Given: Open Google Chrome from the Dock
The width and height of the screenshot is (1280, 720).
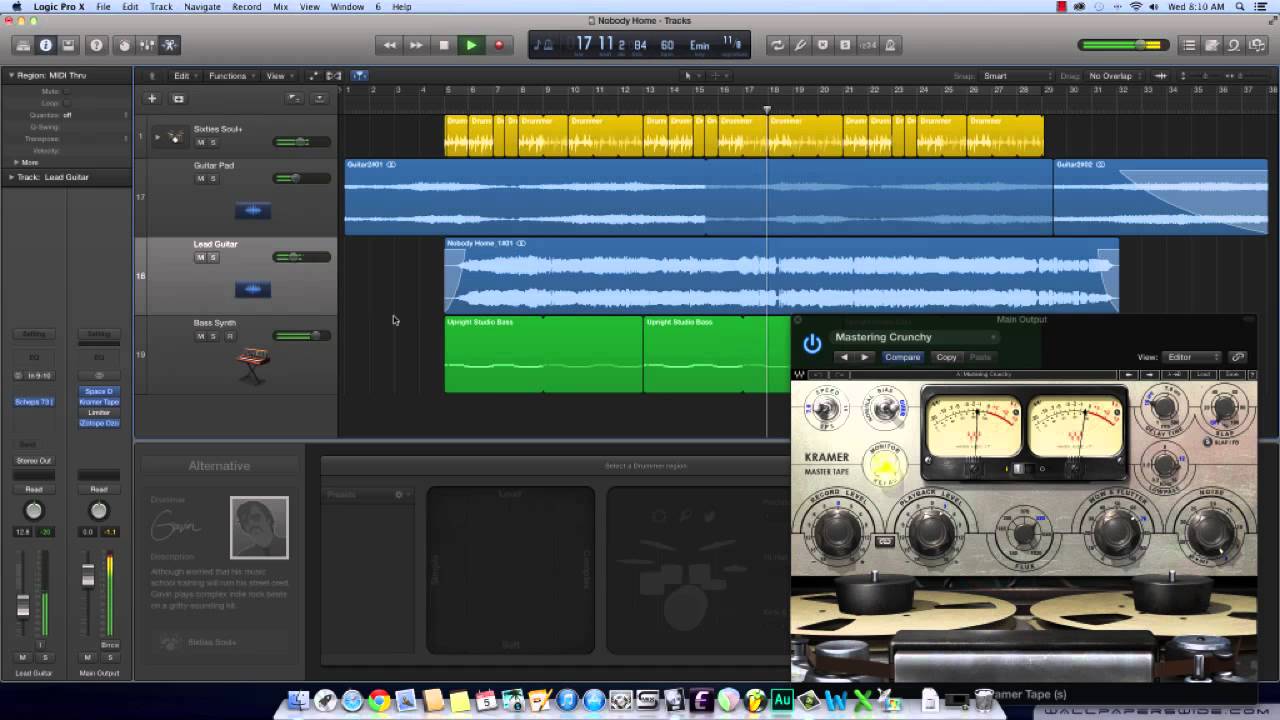Looking at the screenshot, I should pos(378,701).
